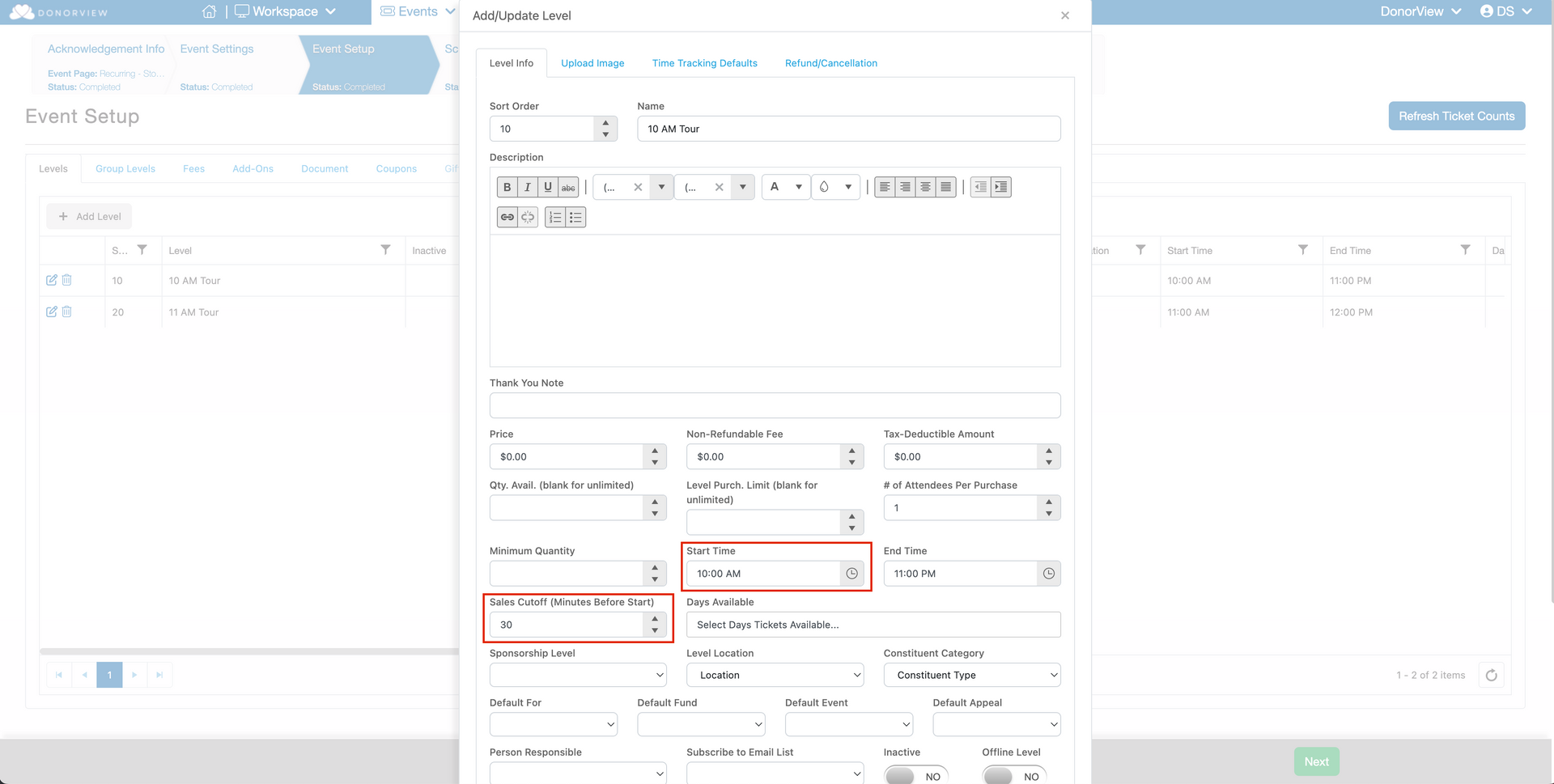Apply italic formatting in Description toolbar
Viewport: 1554px width, 784px height.
tap(528, 187)
